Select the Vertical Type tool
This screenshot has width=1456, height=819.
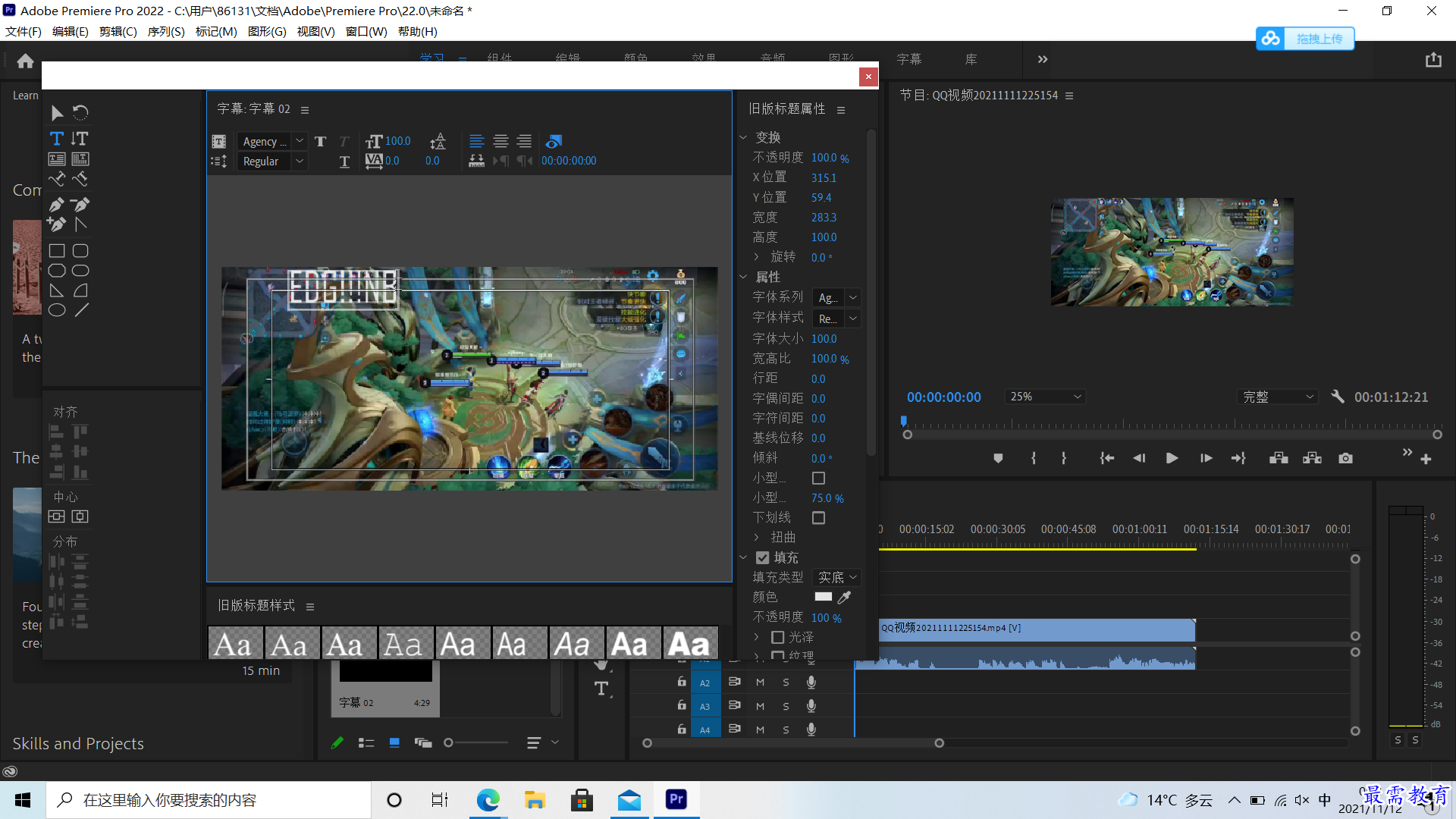coord(80,138)
